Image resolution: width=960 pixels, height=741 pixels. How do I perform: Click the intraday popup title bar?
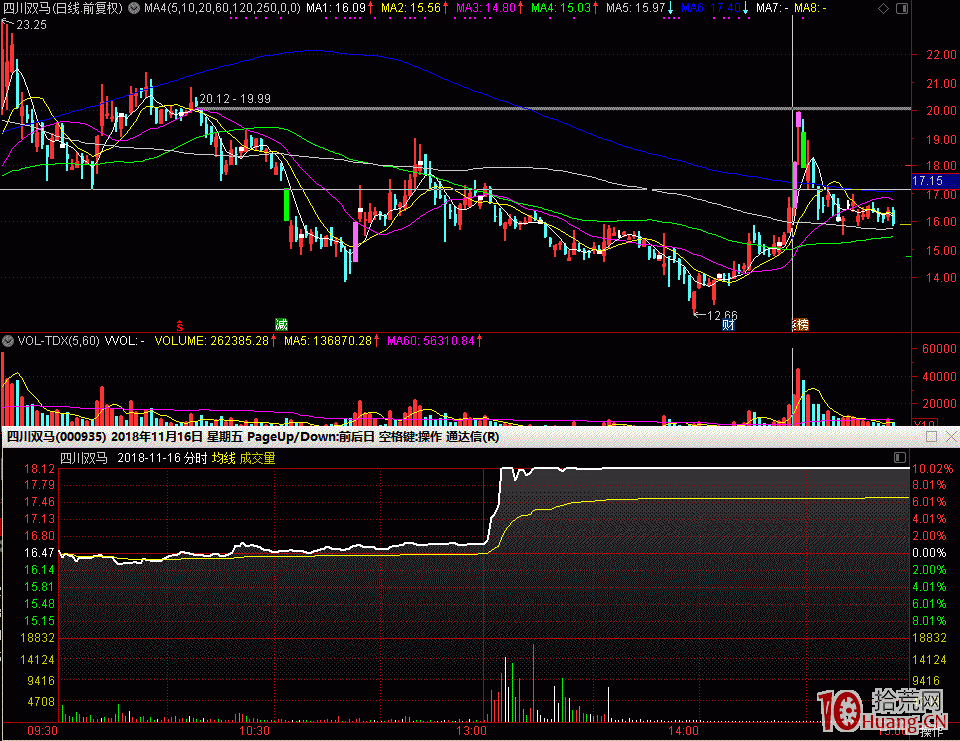pos(400,437)
